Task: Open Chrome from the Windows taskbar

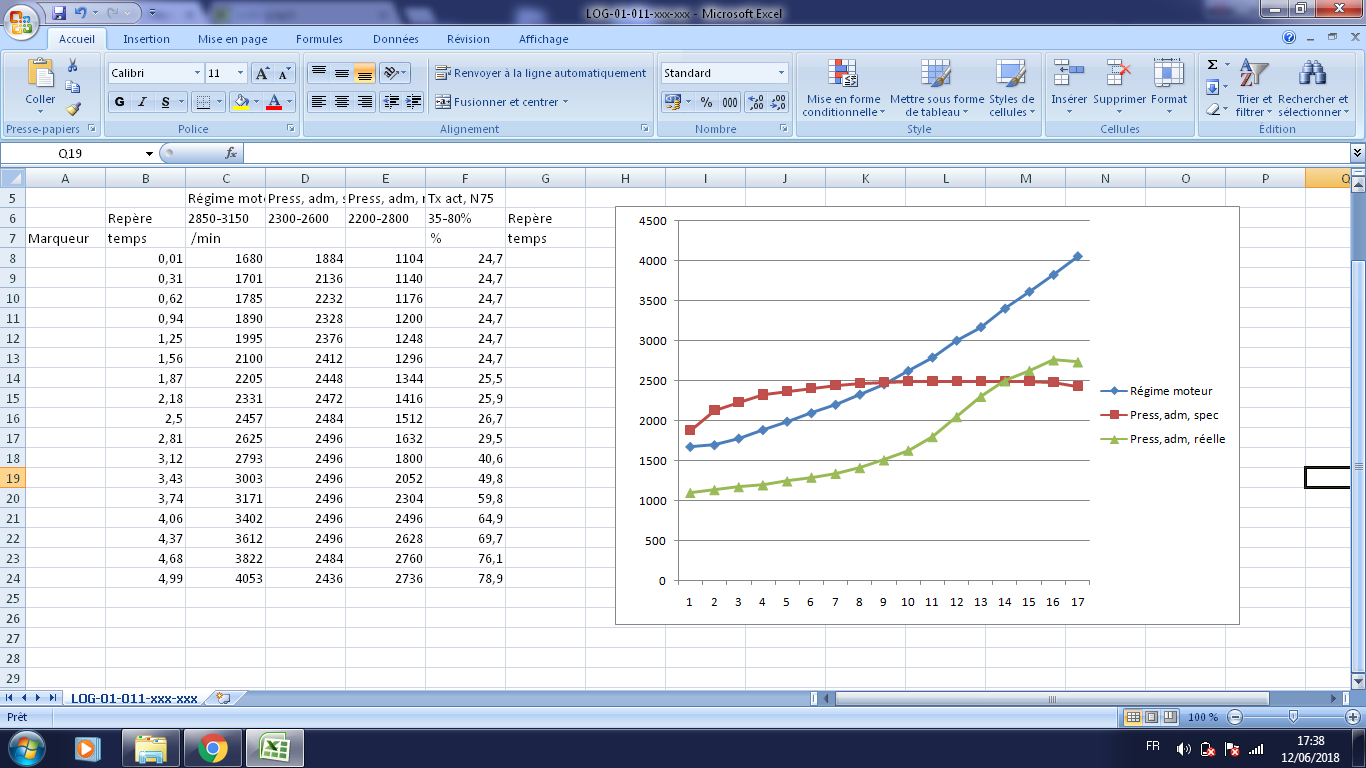Action: pos(212,748)
